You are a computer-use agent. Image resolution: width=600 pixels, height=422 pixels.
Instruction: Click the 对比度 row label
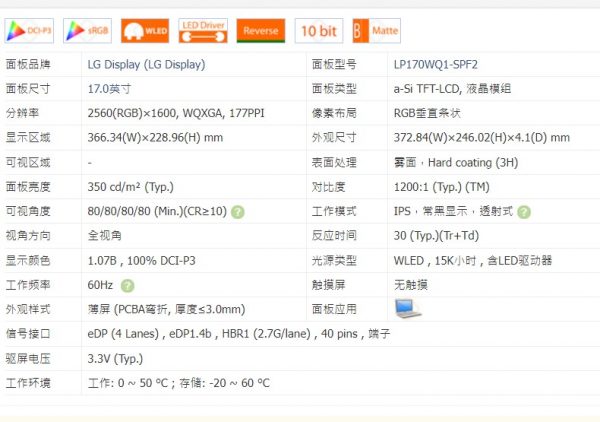(328, 187)
